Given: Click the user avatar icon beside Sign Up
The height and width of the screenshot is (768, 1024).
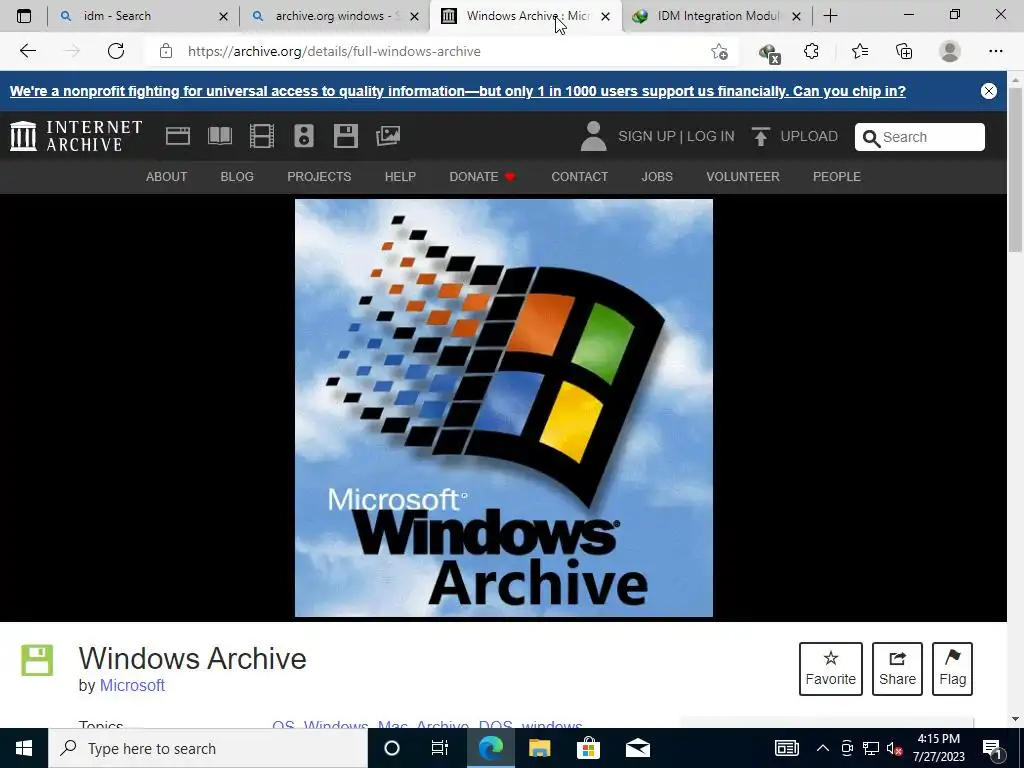Looking at the screenshot, I should click(594, 136).
